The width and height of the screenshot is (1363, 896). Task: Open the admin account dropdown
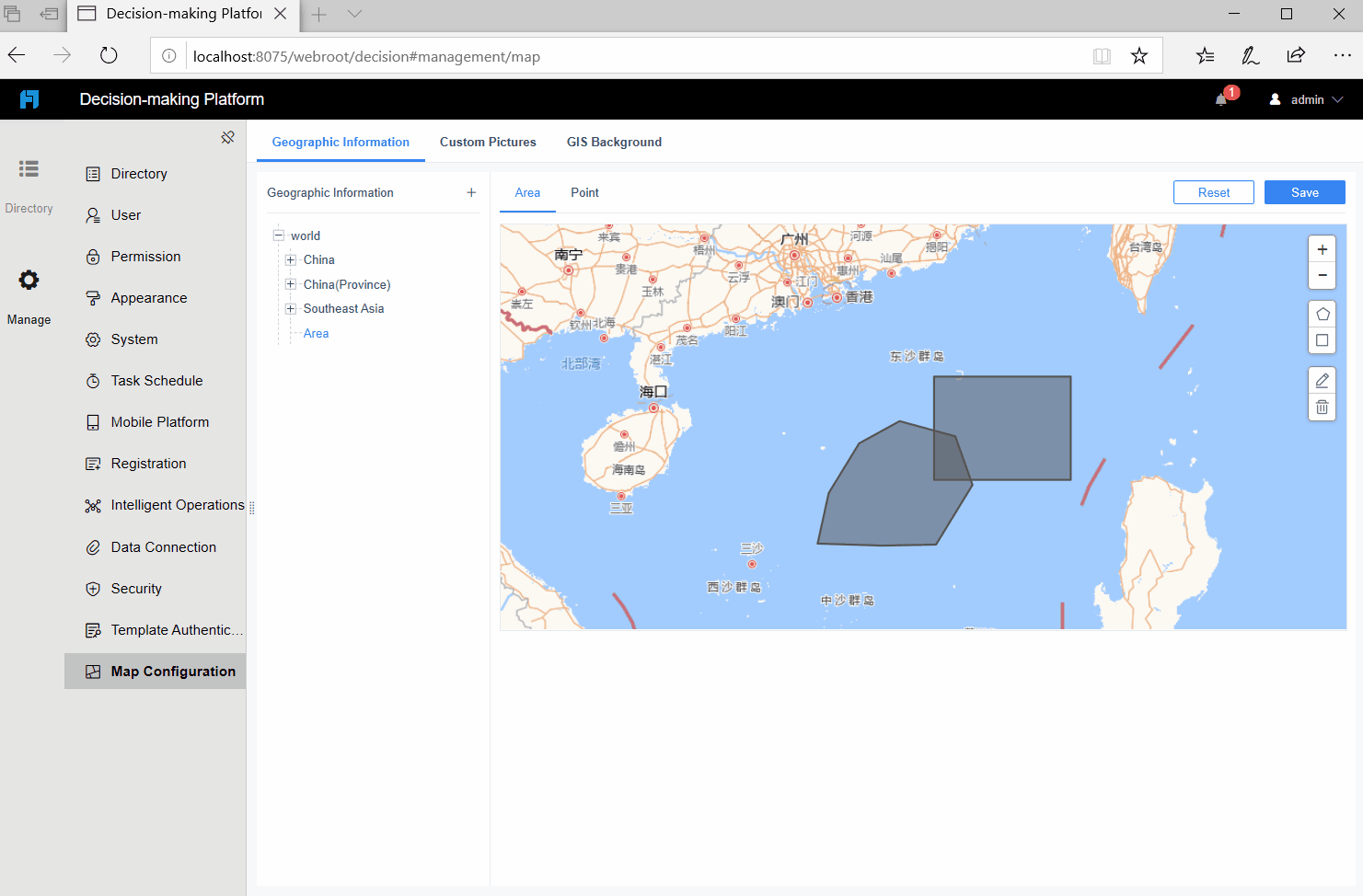click(1306, 98)
